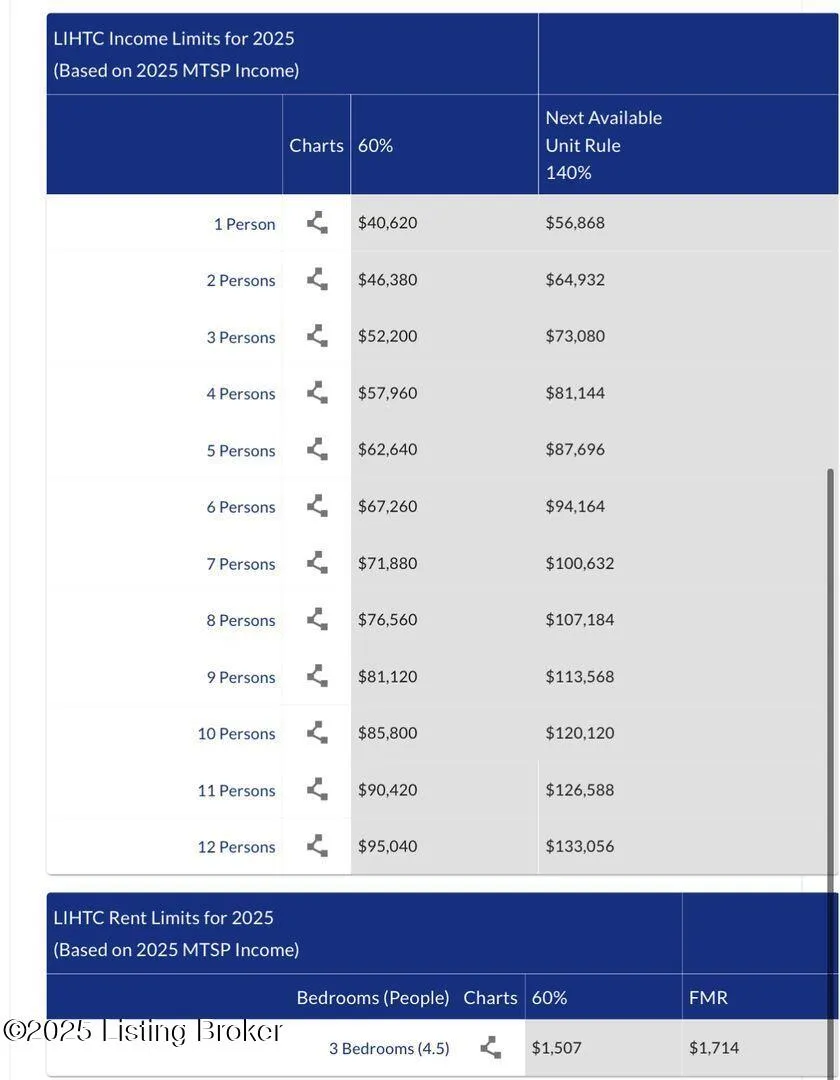Viewport: 840px width, 1080px height.
Task: Open chart icon for 8 Persons row
Action: click(317, 620)
